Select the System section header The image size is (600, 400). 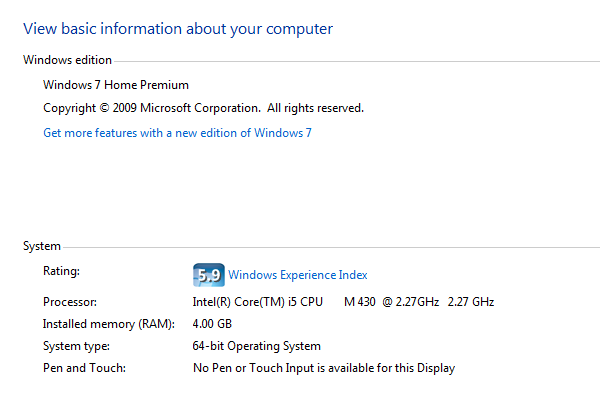coord(42,246)
